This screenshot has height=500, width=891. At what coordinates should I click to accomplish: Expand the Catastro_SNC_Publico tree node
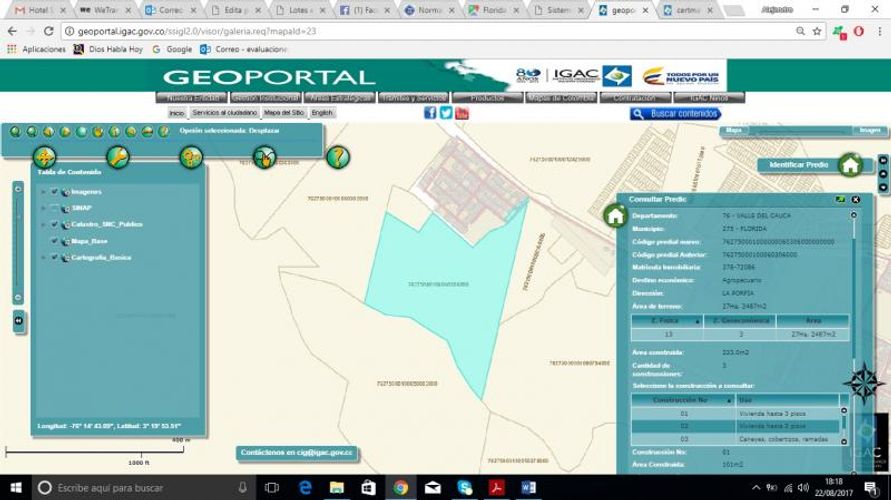[43, 224]
